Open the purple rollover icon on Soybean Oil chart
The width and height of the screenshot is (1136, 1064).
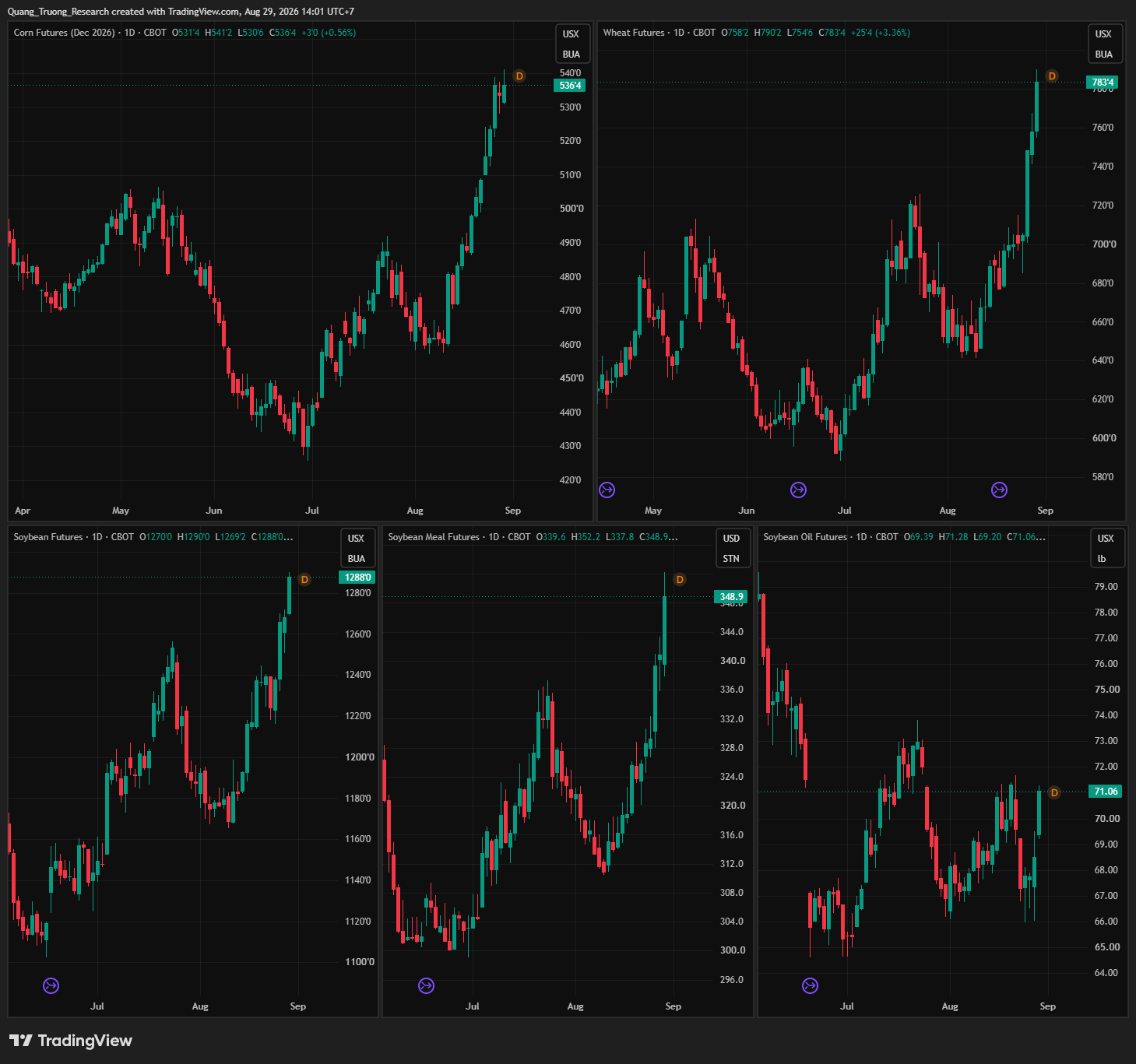click(810, 986)
